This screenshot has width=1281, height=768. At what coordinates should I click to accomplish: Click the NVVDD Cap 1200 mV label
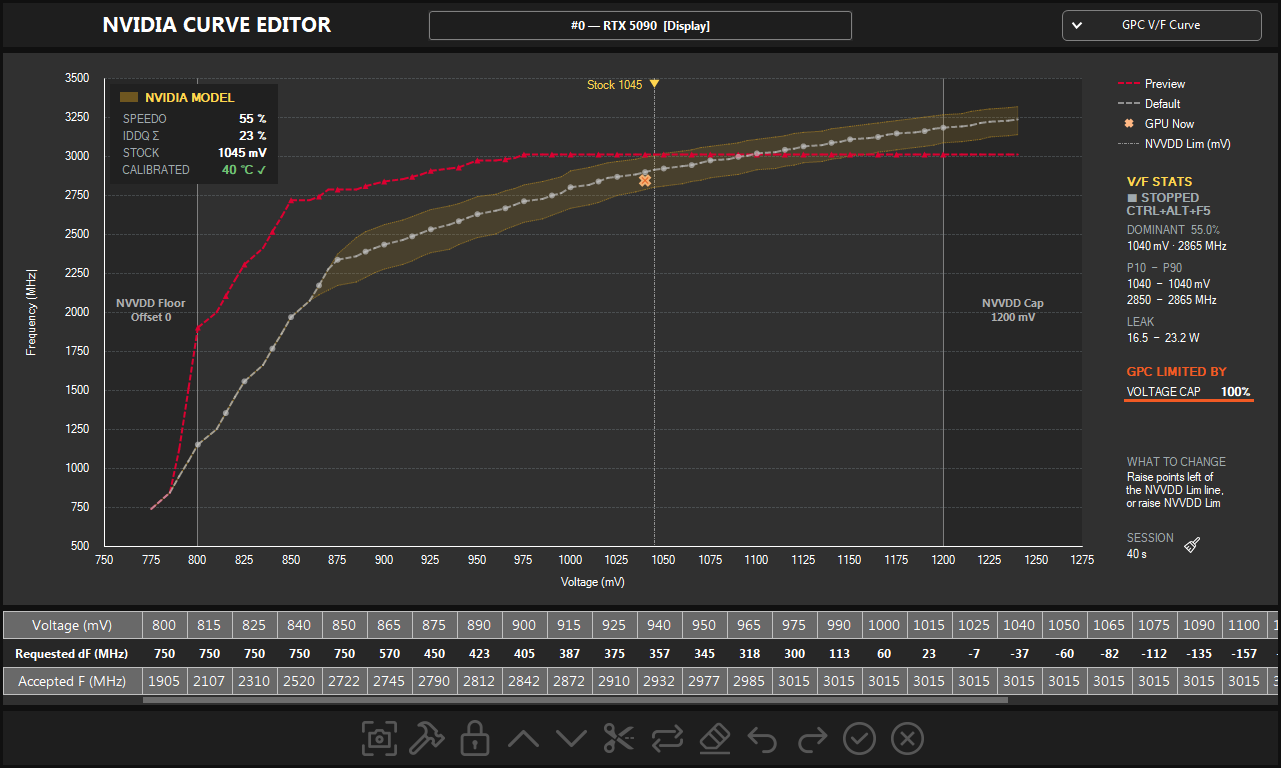click(1012, 310)
